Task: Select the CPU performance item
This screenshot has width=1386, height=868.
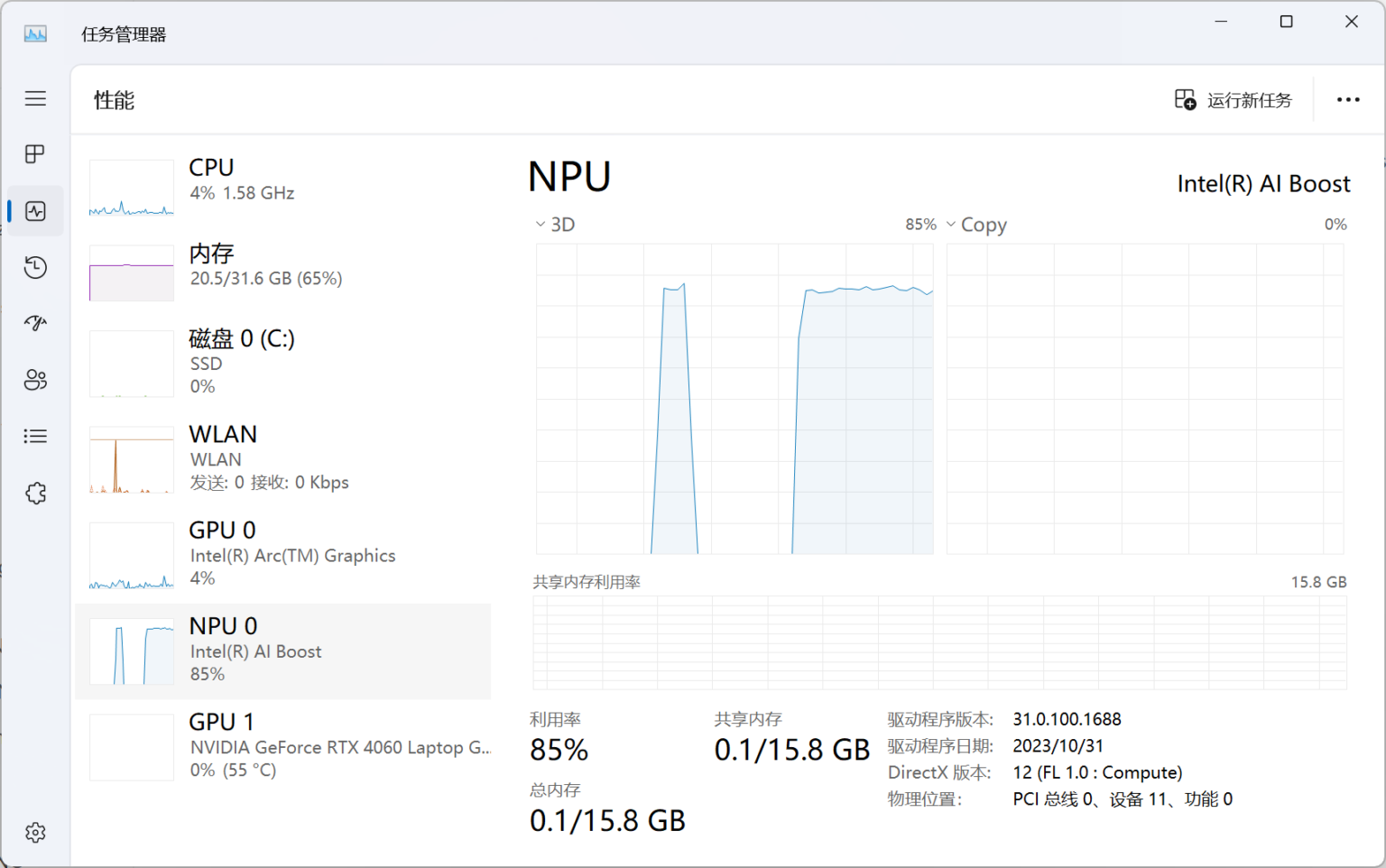Action: tap(282, 187)
